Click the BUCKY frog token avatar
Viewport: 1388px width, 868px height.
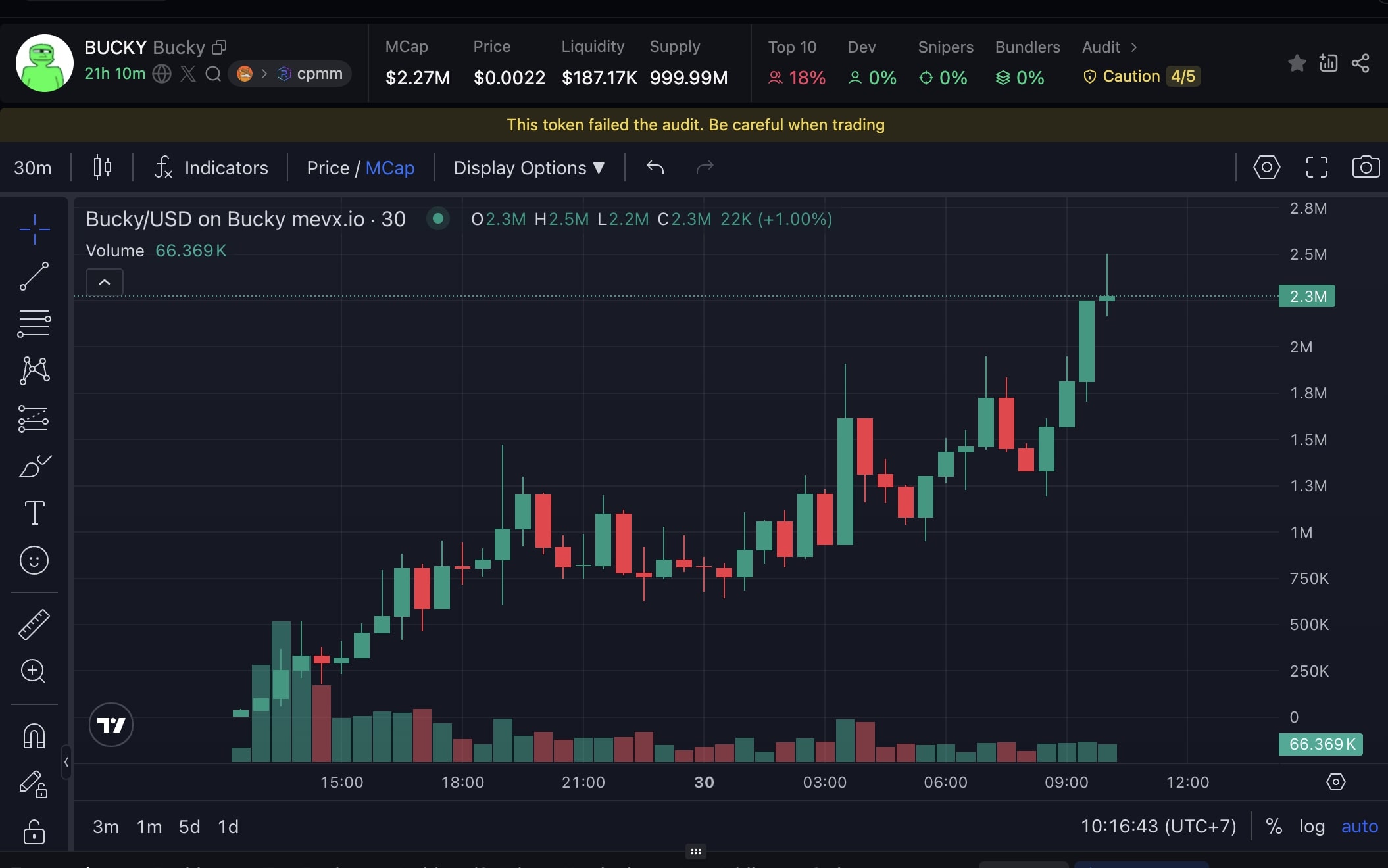(x=45, y=63)
